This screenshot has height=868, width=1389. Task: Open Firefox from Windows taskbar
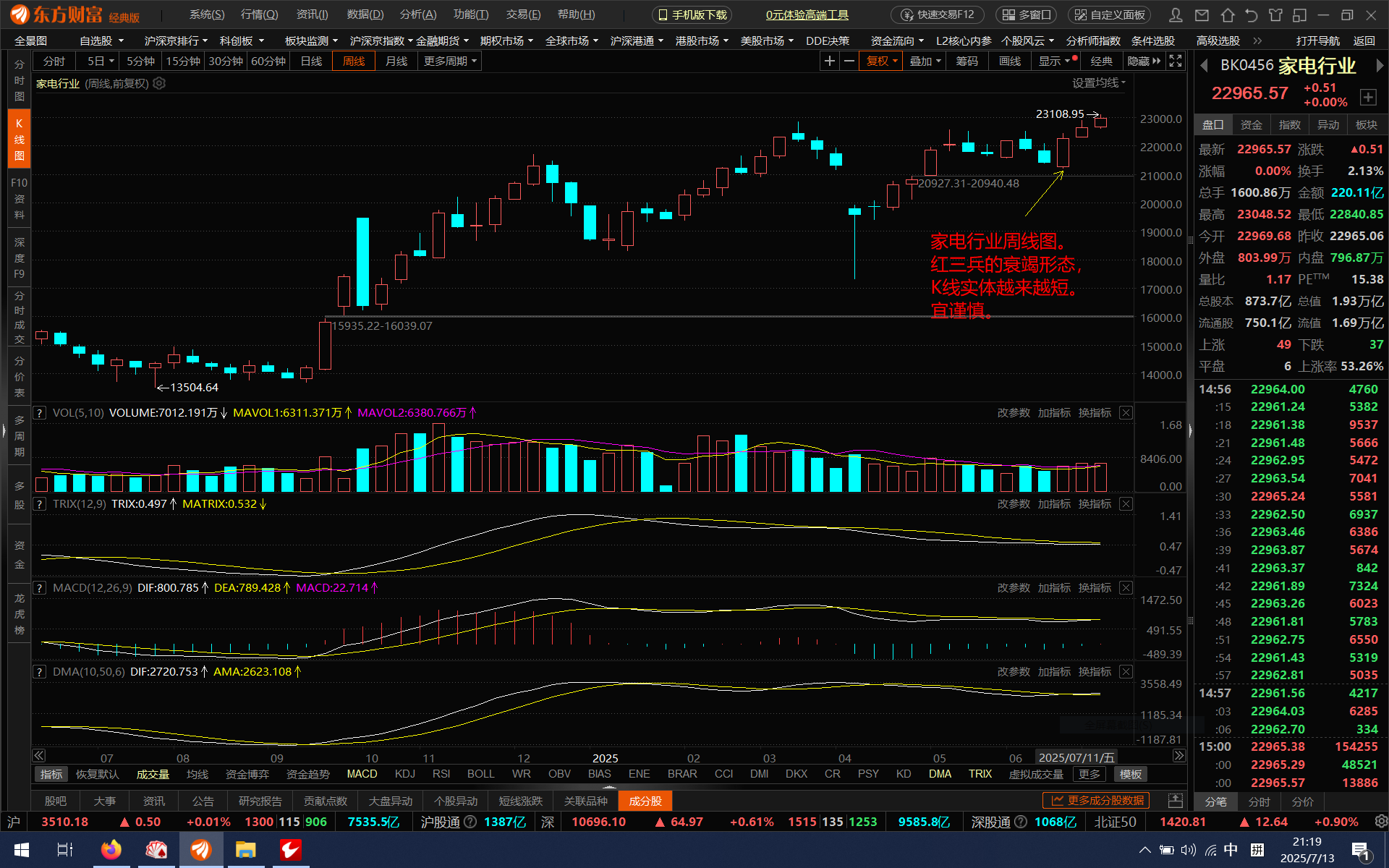111,849
